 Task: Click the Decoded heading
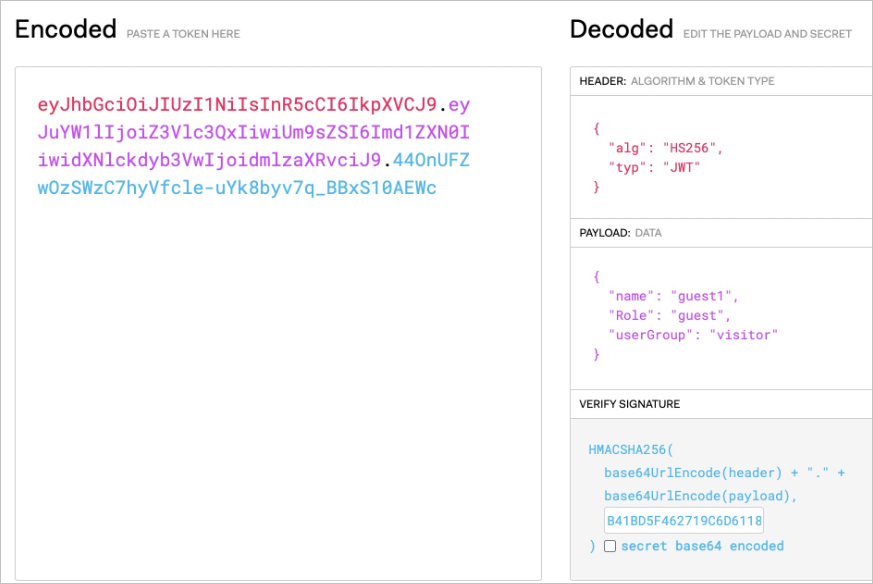coord(621,30)
